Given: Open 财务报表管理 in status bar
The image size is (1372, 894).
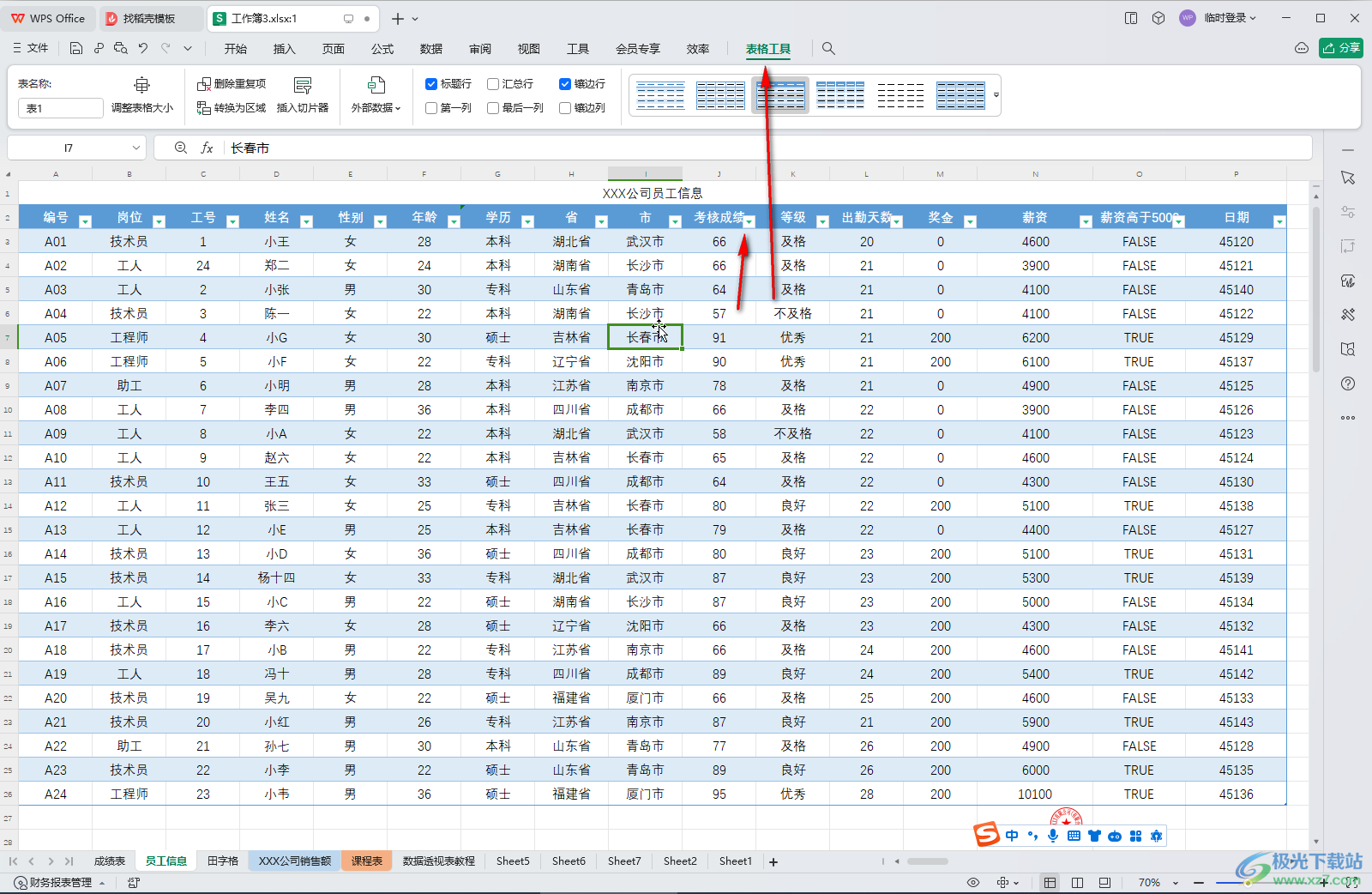Looking at the screenshot, I should (x=59, y=882).
